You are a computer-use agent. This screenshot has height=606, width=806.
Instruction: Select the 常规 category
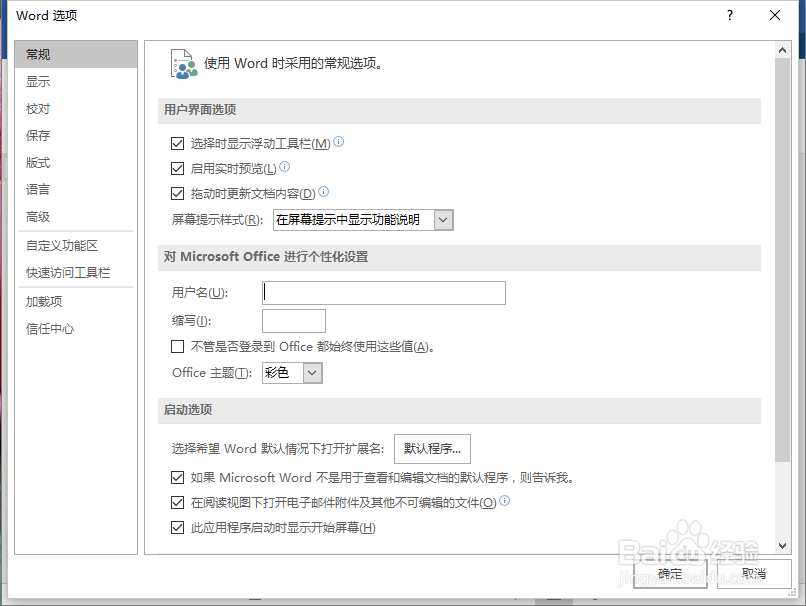[76, 54]
